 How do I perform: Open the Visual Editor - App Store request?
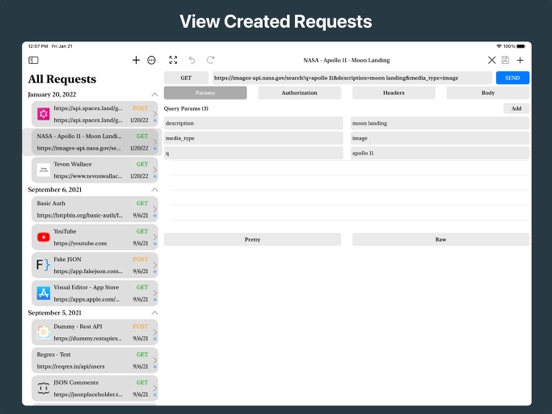pyautogui.click(x=95, y=293)
